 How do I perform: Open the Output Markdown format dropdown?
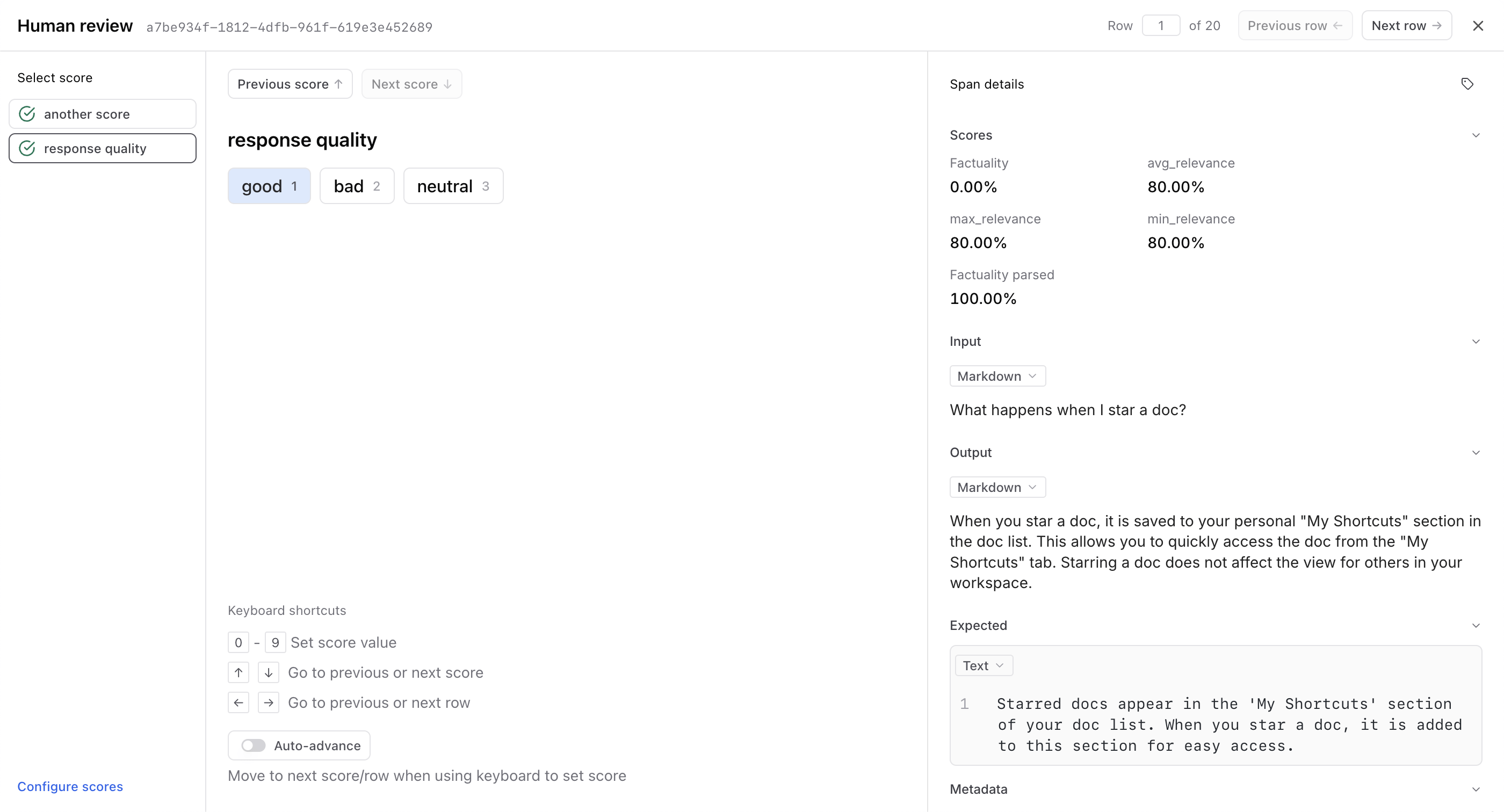click(997, 488)
